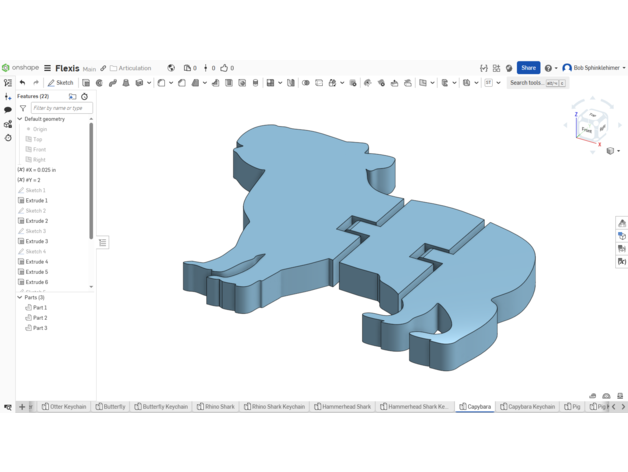Switch to the Rhino Shark tab

(216, 407)
